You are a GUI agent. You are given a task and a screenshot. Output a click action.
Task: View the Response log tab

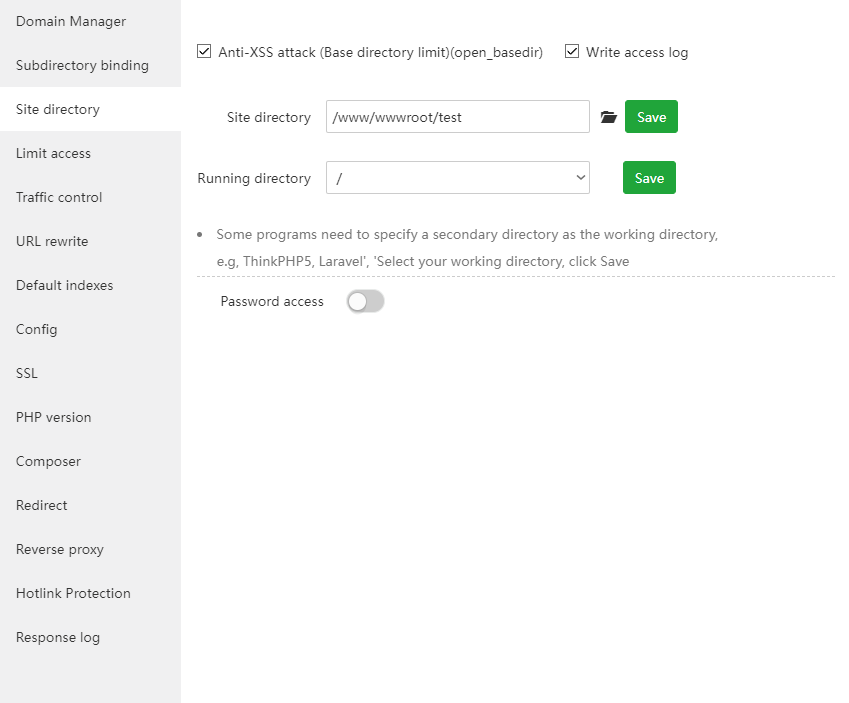click(x=58, y=637)
